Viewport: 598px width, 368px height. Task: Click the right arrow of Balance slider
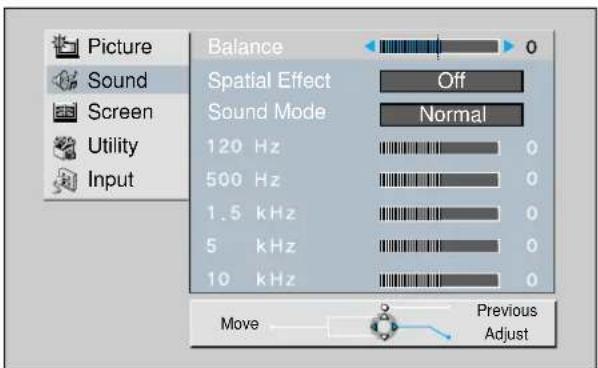tap(508, 47)
